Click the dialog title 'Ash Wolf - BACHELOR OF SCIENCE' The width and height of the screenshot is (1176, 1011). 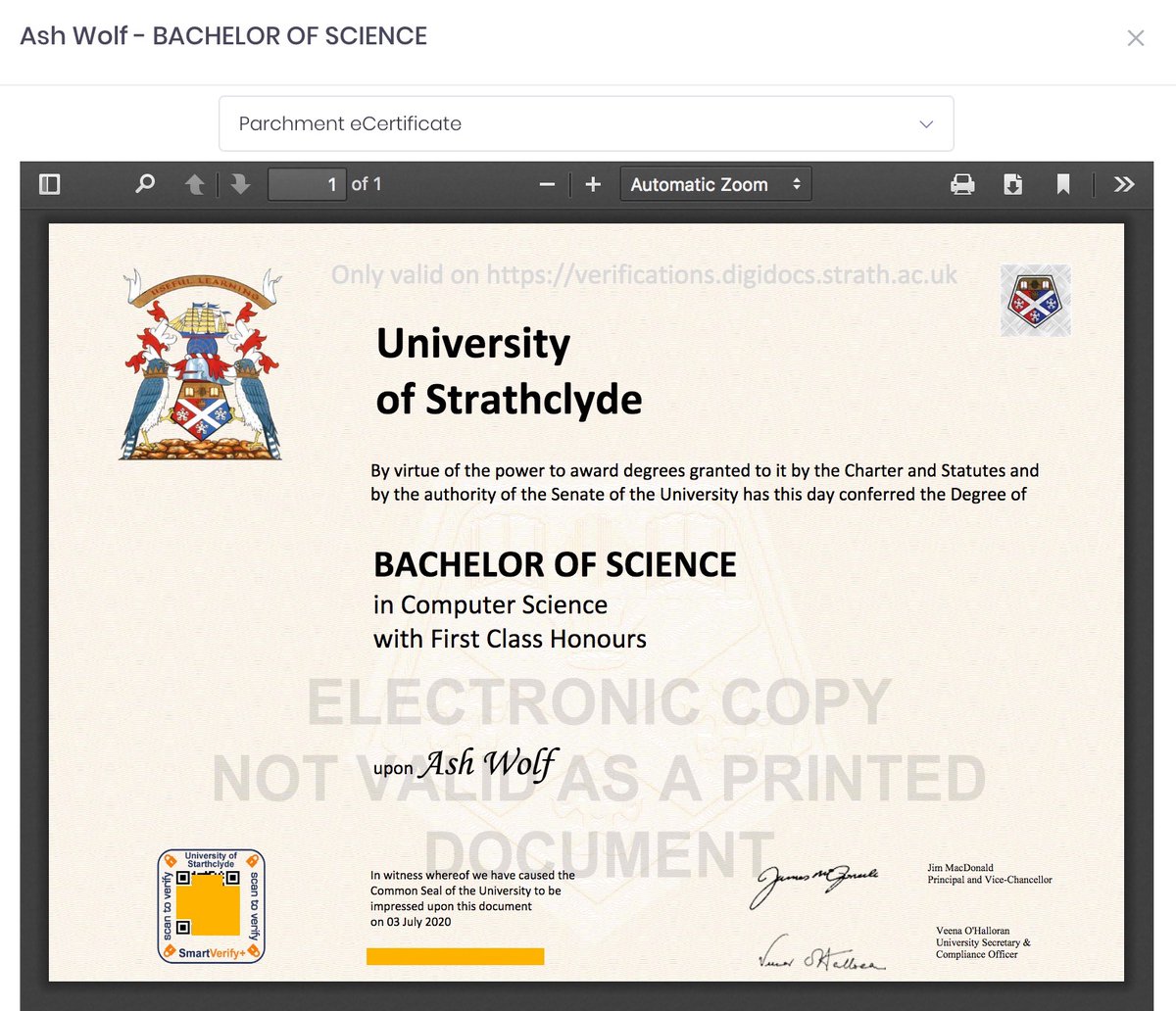pyautogui.click(x=223, y=36)
